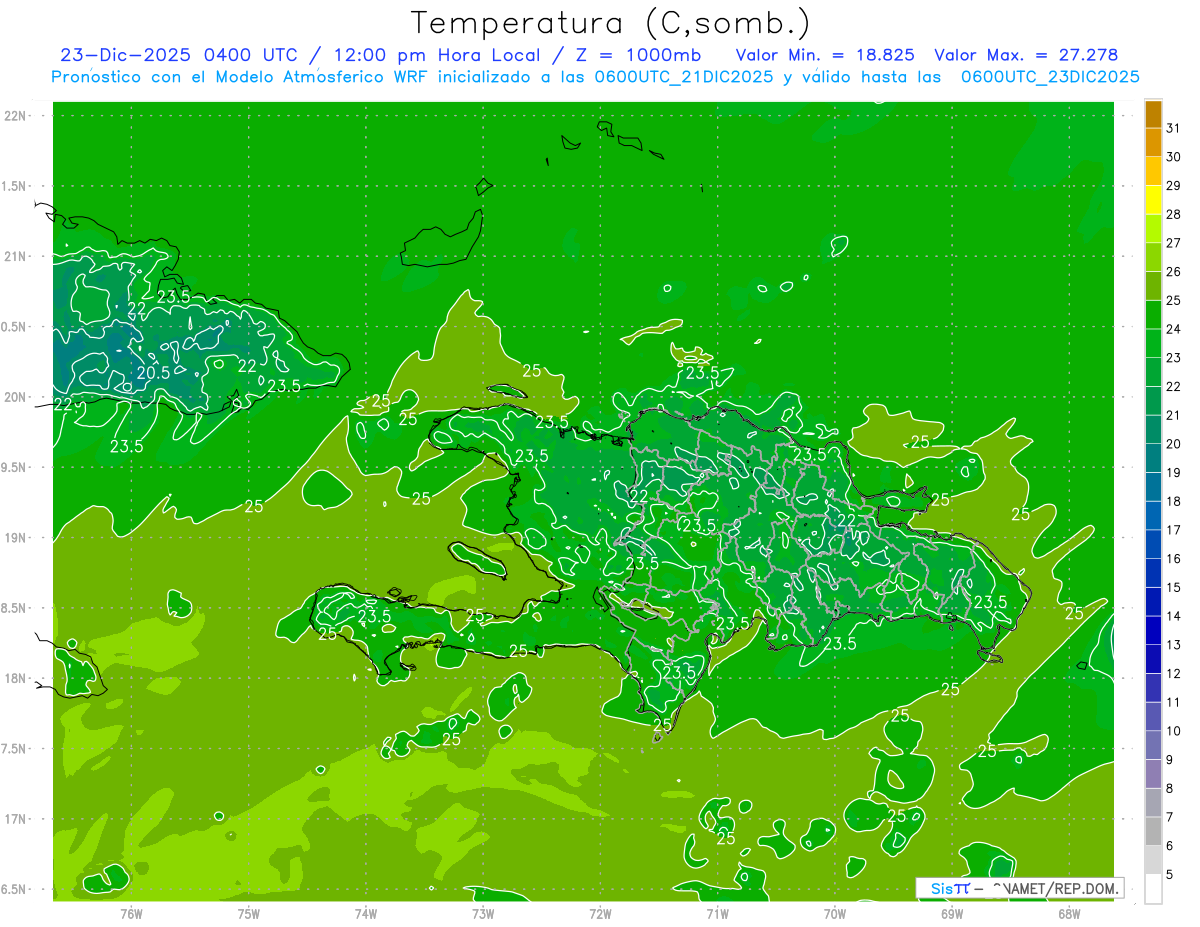The image size is (1200, 927).
Task: Click the '69W' longitude axis label
Action: [952, 914]
